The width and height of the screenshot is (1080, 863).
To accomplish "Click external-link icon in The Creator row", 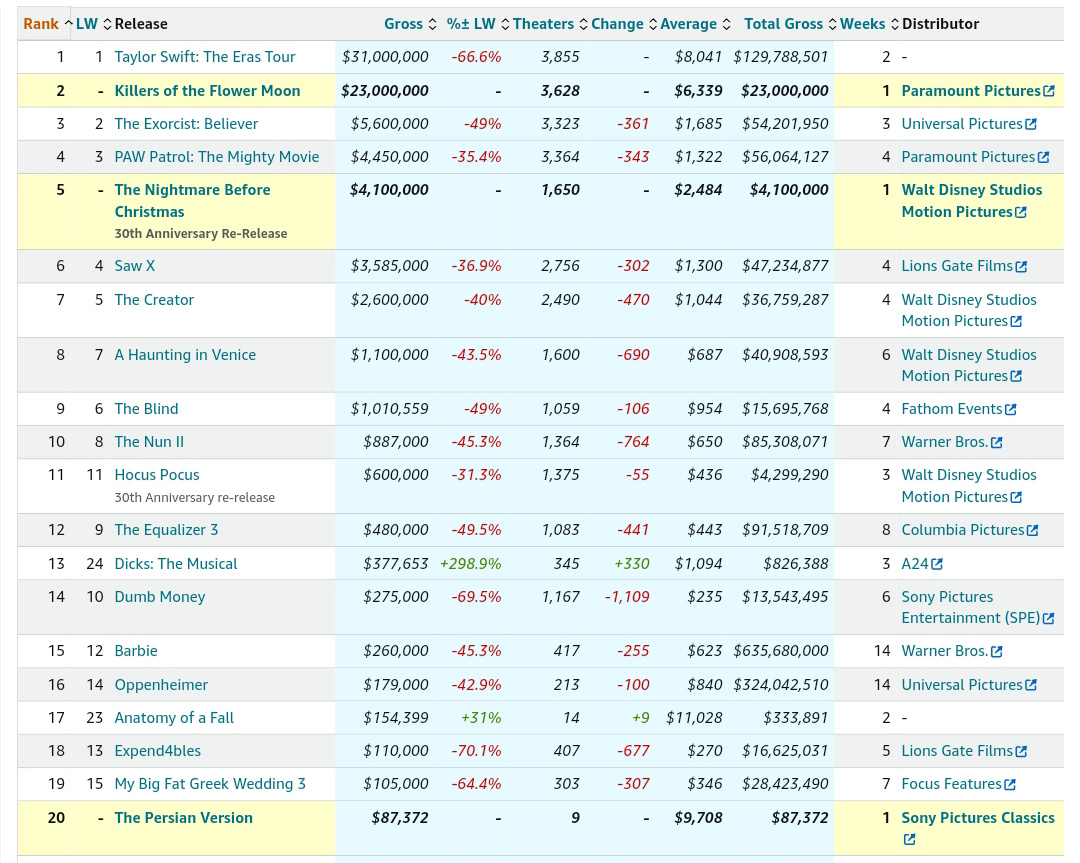I will point(1016,321).
